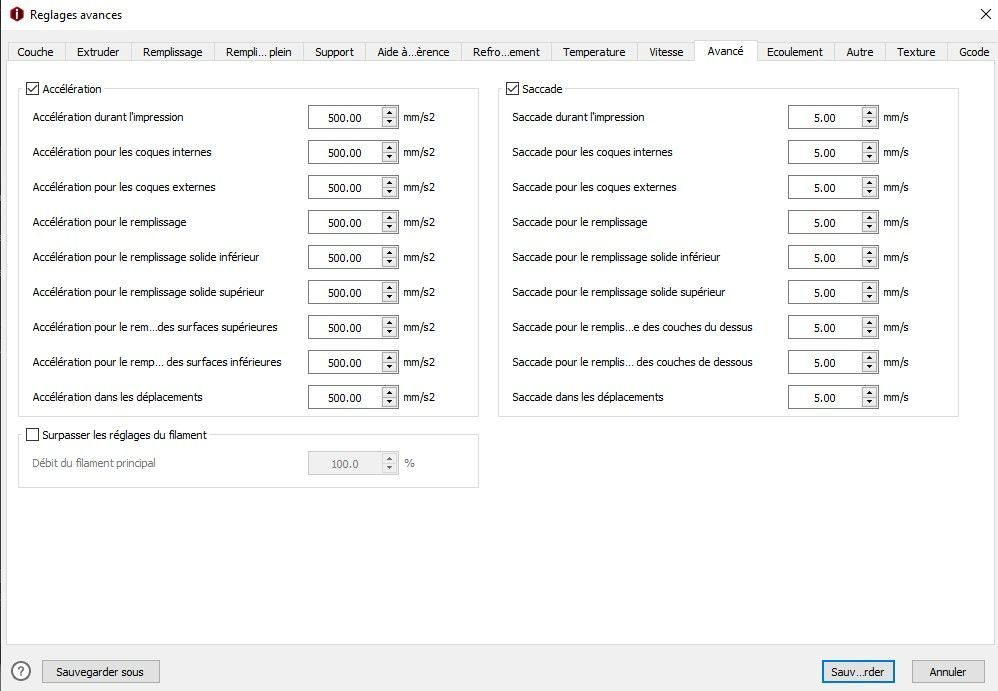Open the Rempli... plein tab
Viewport: 998px width, 691px height.
(258, 52)
